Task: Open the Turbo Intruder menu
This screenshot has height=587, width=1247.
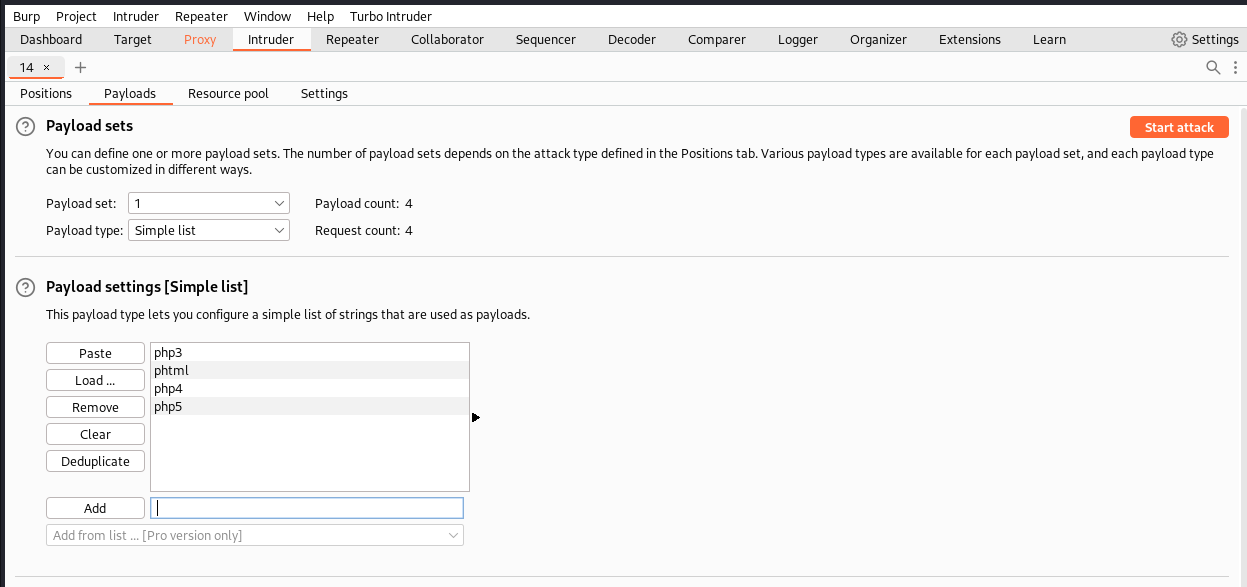Action: coord(391,16)
